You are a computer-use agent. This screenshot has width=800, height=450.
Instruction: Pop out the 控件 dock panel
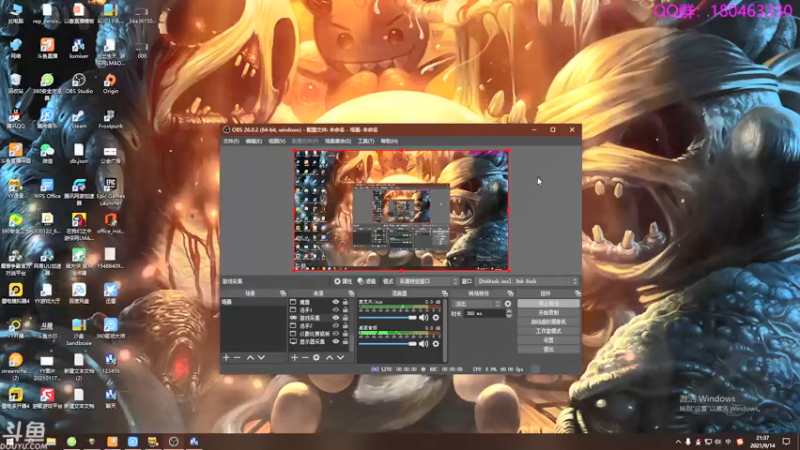[x=578, y=293]
